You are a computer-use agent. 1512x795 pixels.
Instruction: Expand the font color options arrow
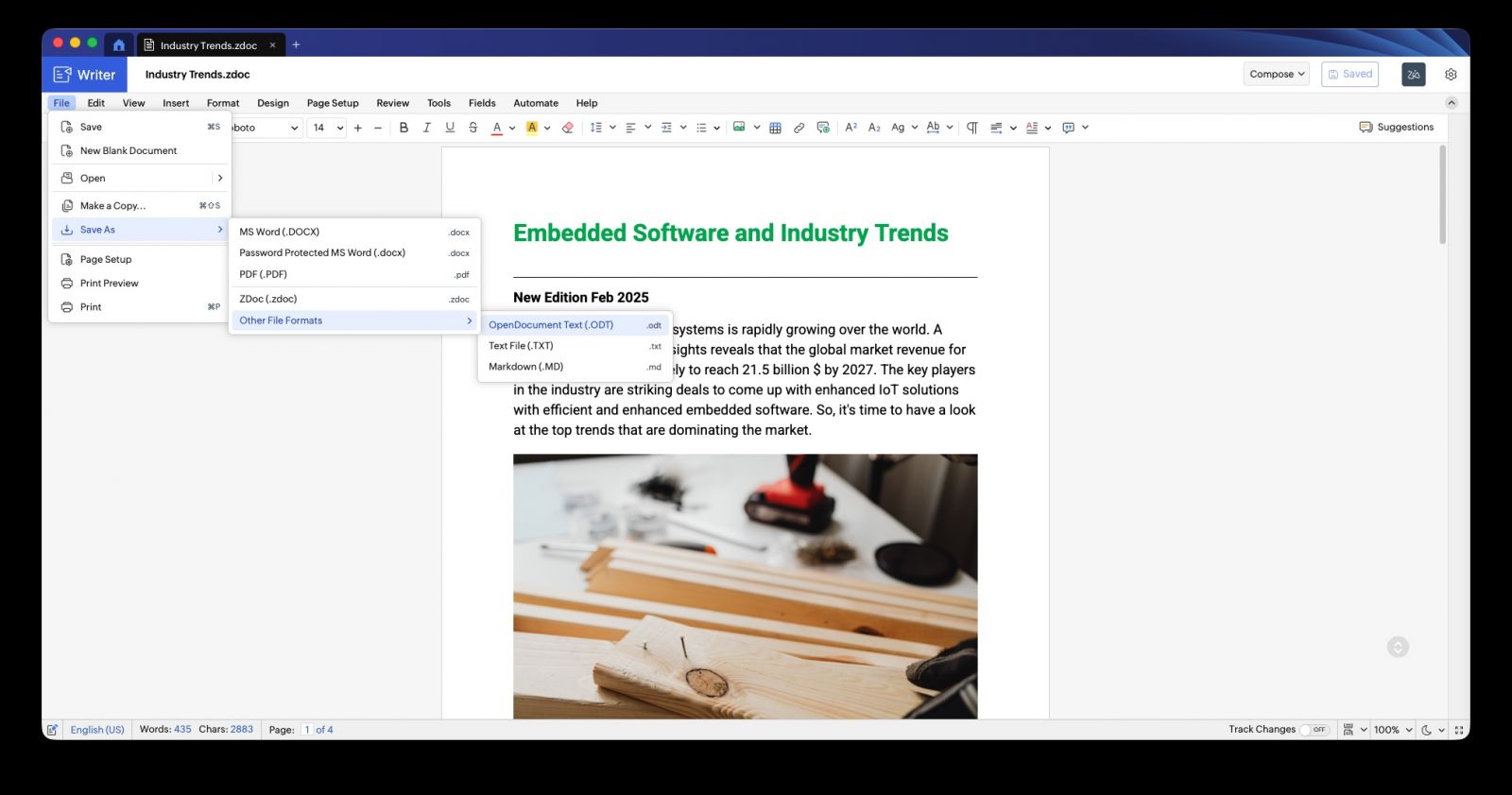pos(512,128)
